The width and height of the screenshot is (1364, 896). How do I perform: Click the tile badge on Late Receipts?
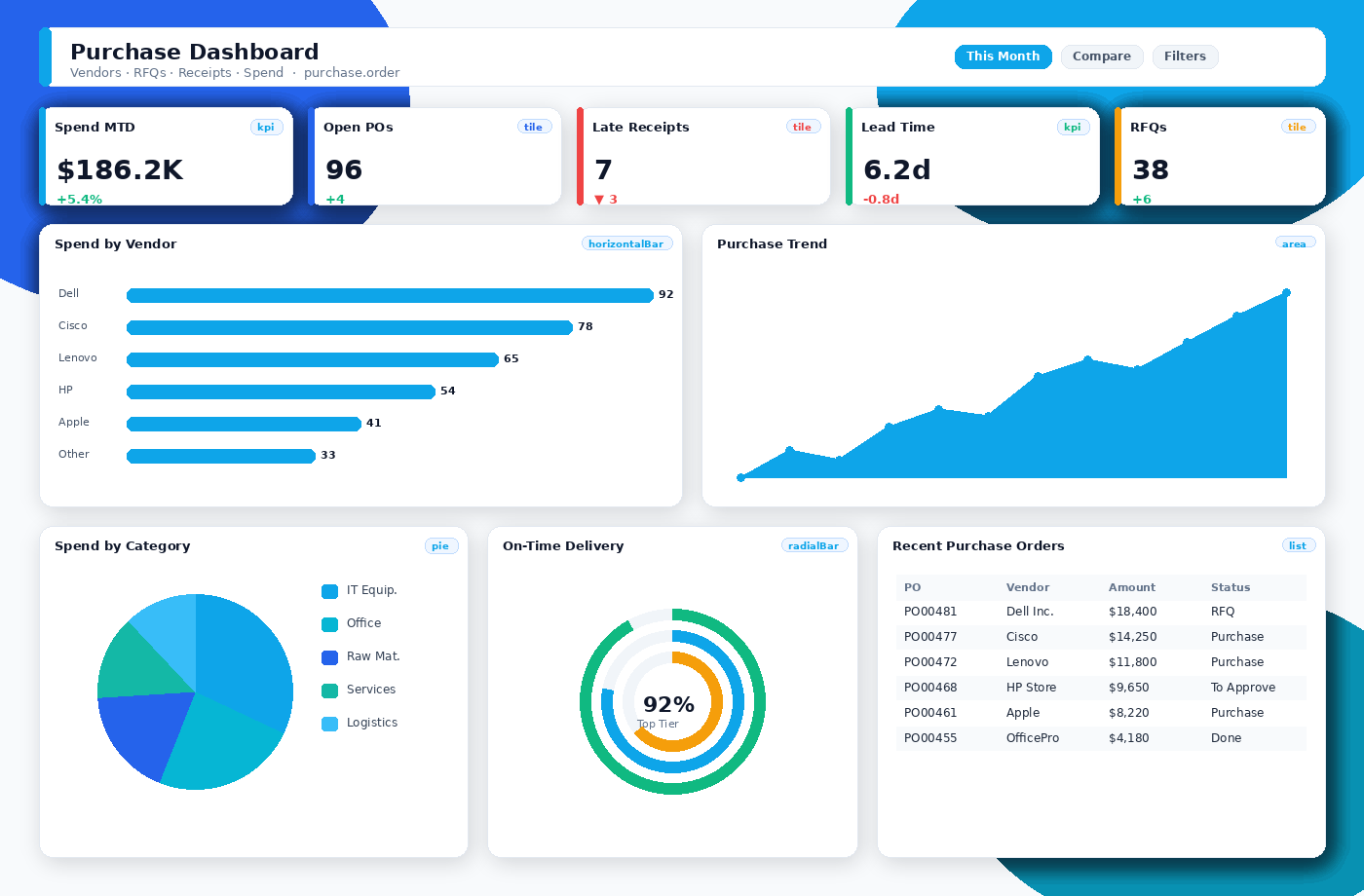pyautogui.click(x=803, y=127)
